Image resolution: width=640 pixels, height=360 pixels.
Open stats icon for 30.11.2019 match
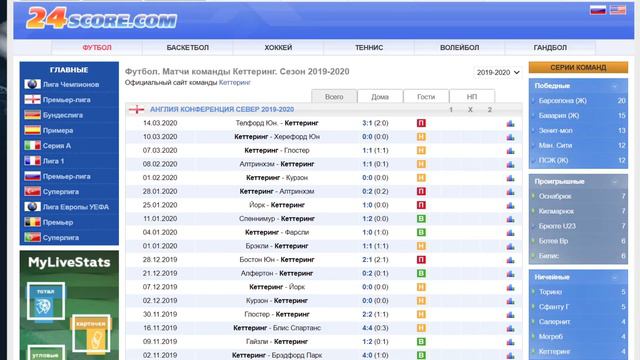(x=510, y=315)
